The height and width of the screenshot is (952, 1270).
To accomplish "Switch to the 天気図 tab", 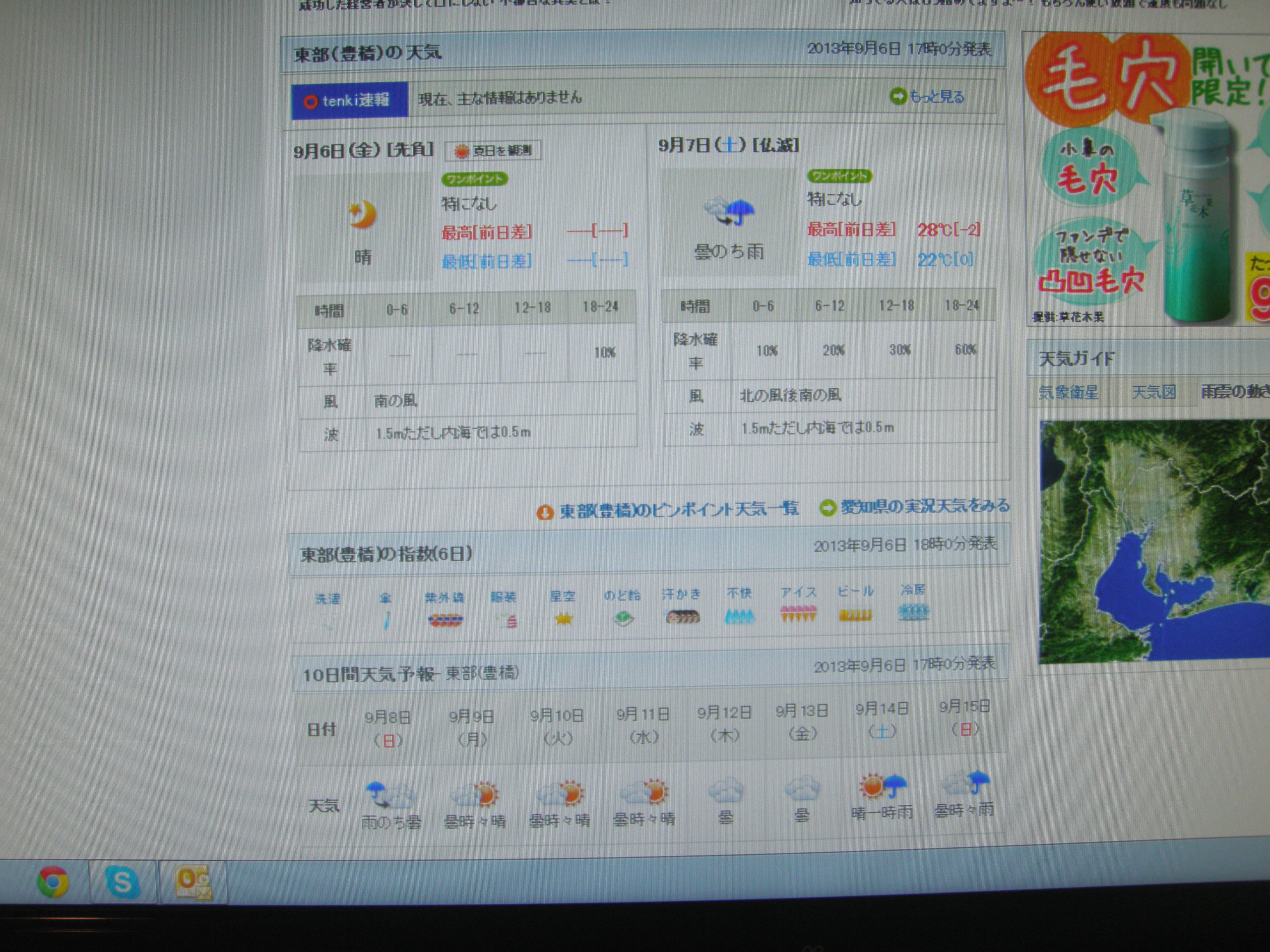I will click(1154, 393).
